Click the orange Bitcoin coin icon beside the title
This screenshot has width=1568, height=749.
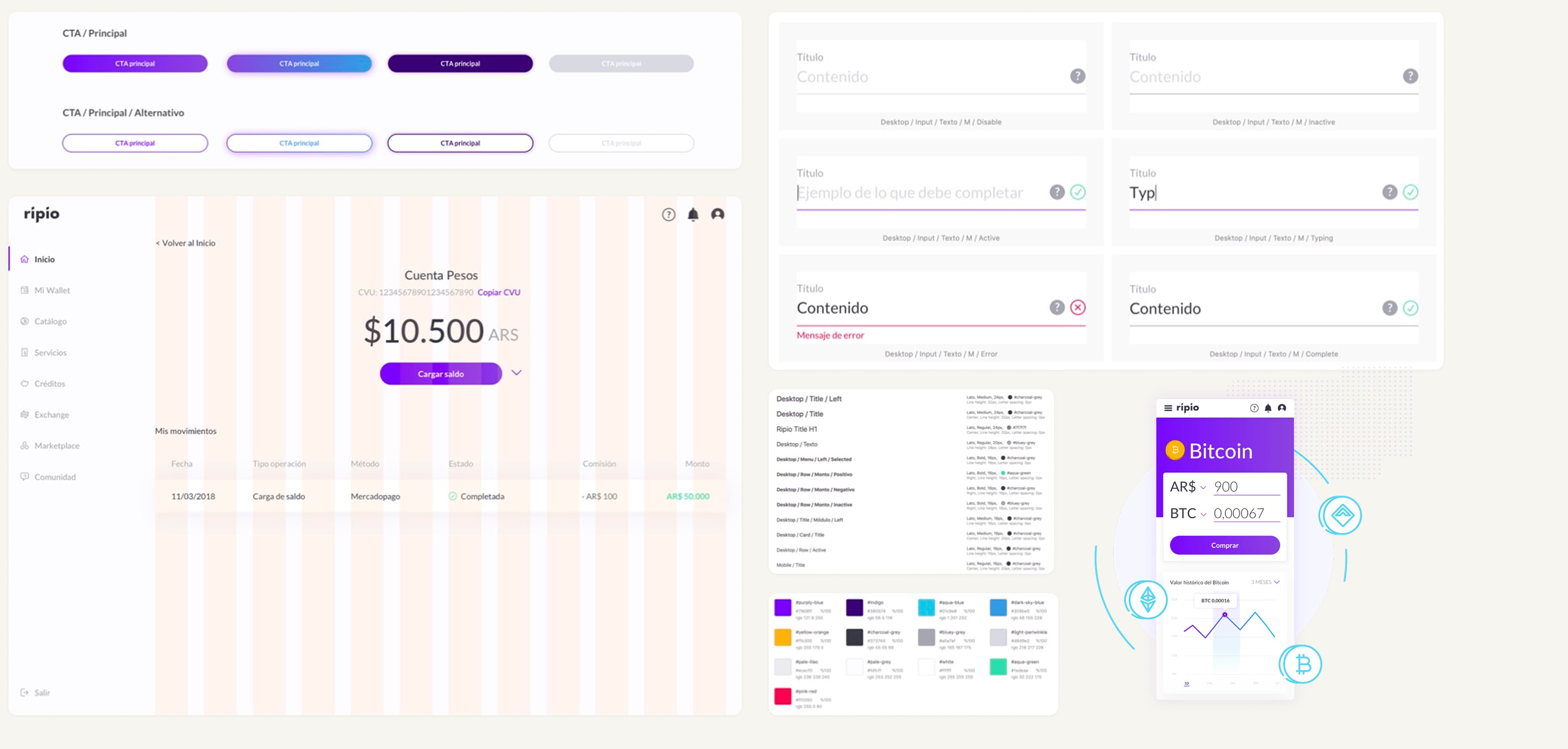[1175, 450]
